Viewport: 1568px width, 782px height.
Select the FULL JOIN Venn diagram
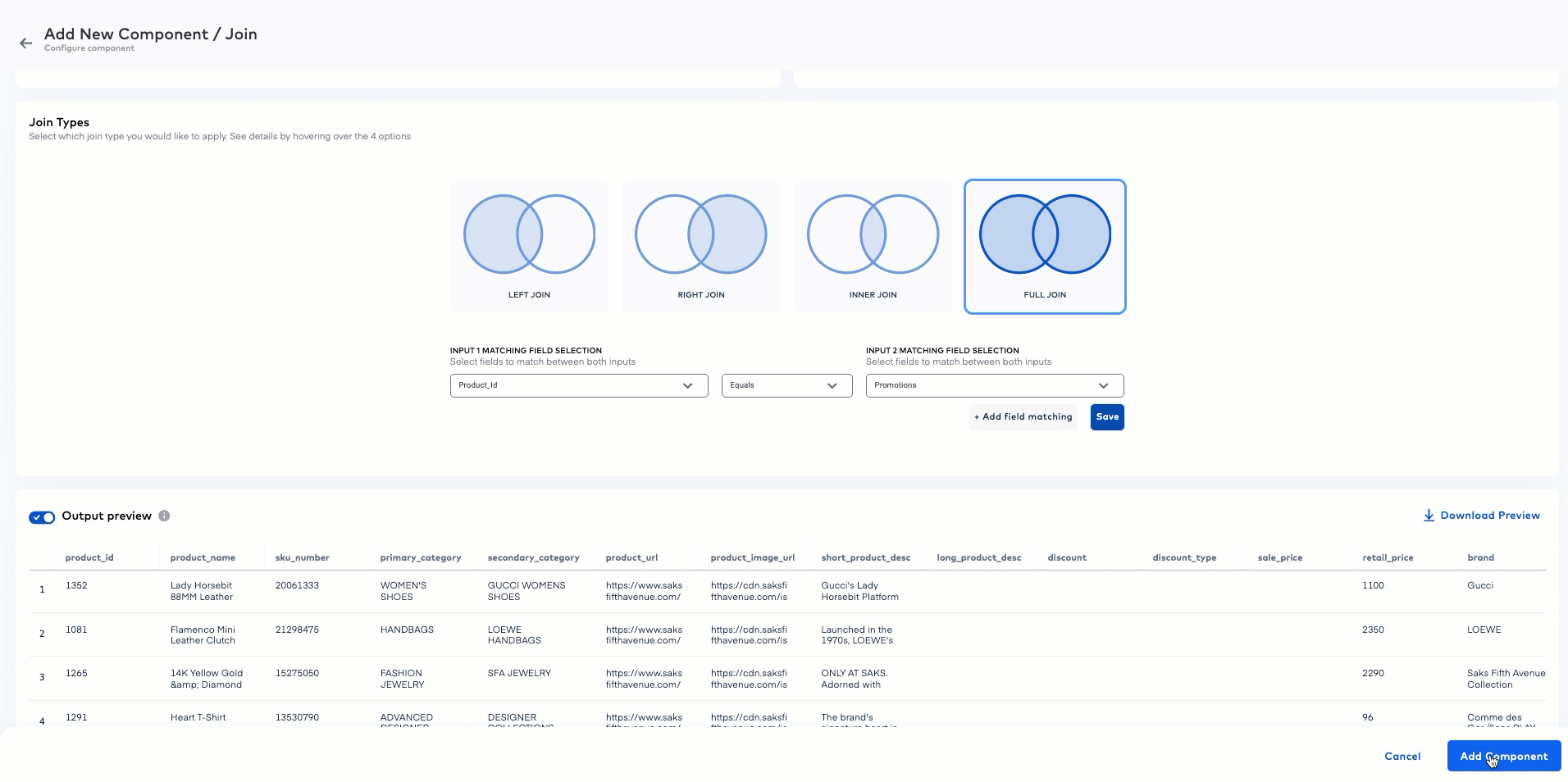click(x=1045, y=246)
